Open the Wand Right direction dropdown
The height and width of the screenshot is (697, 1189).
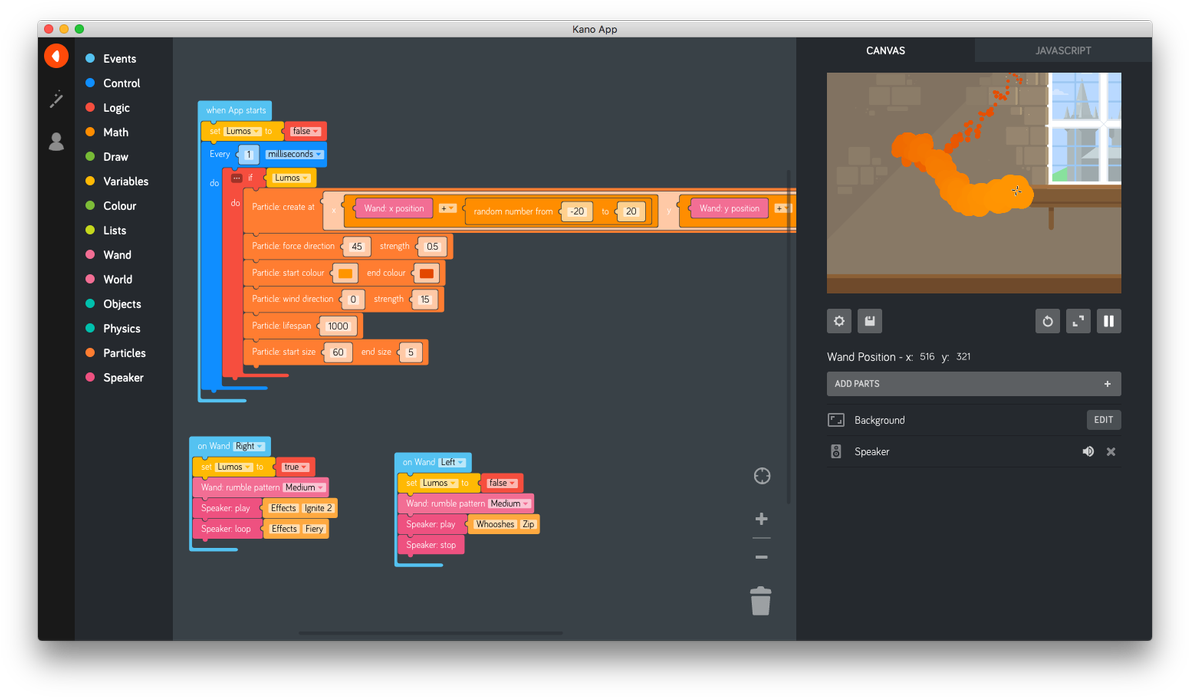(x=249, y=446)
